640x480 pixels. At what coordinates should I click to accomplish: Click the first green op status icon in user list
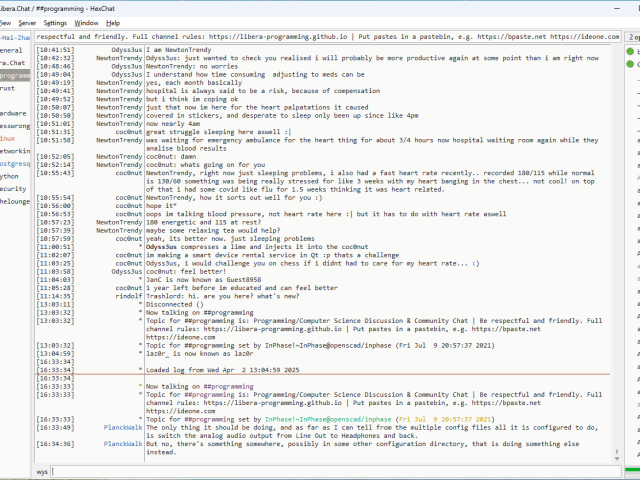(631, 49)
